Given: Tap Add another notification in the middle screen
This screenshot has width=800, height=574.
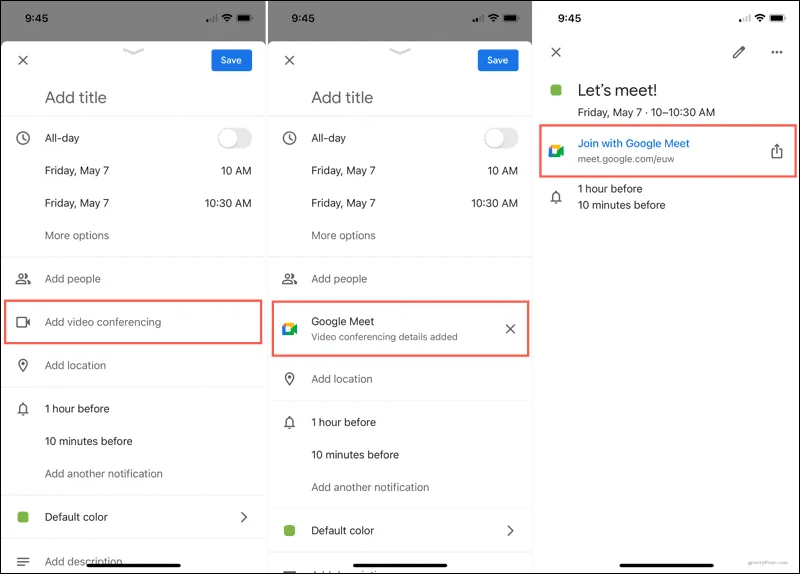Looking at the screenshot, I should [x=370, y=487].
